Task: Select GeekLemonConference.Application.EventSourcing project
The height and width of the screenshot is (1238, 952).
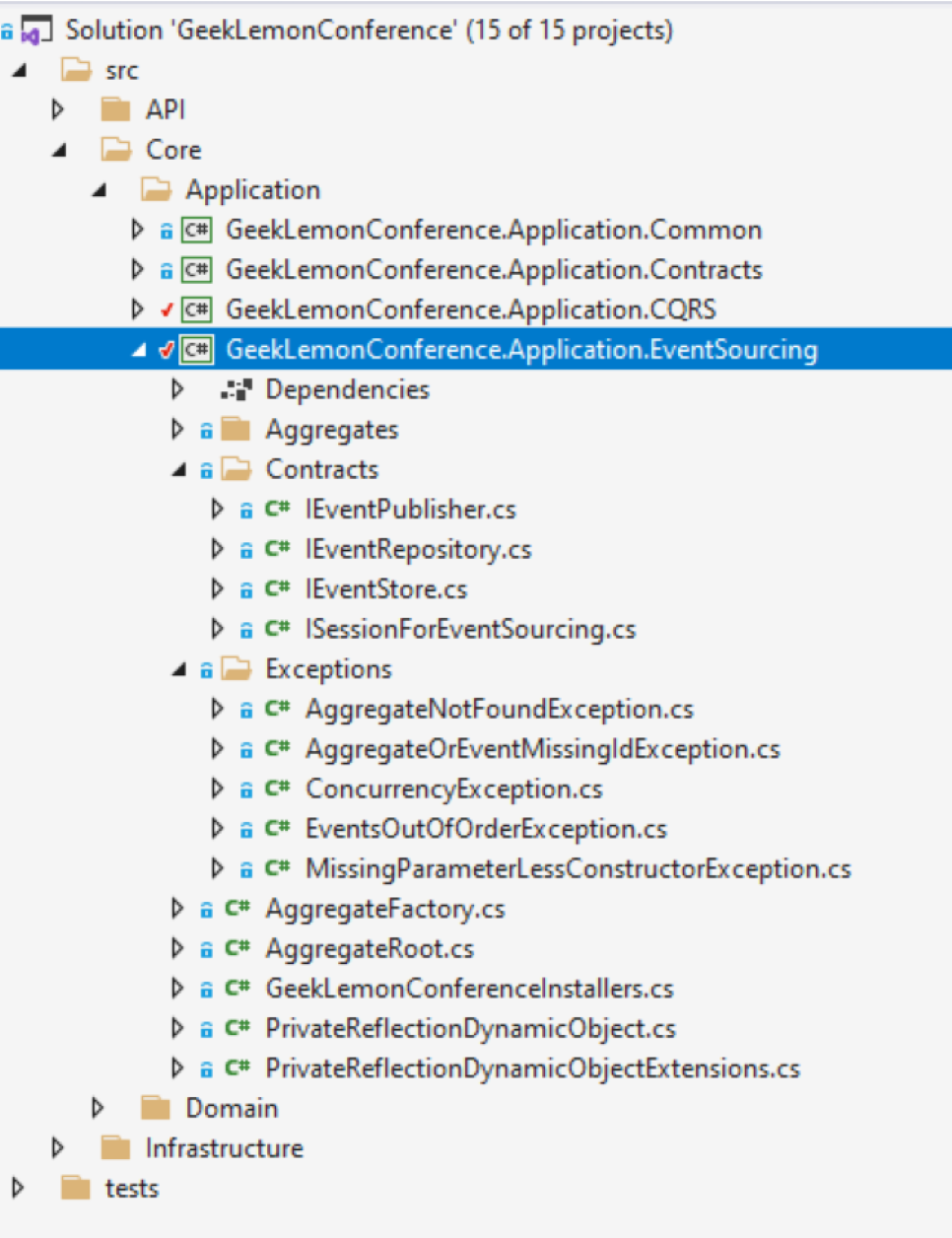Action: (521, 350)
